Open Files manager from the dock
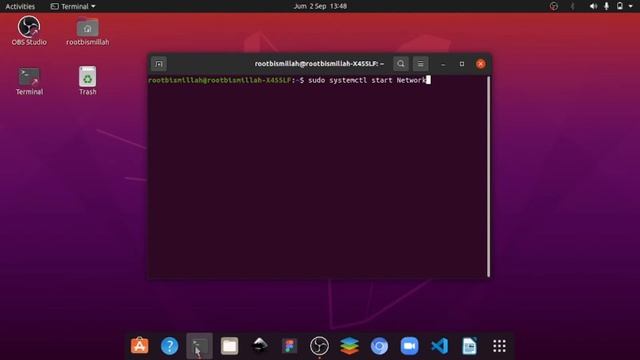This screenshot has height=360, width=640. pyautogui.click(x=229, y=346)
